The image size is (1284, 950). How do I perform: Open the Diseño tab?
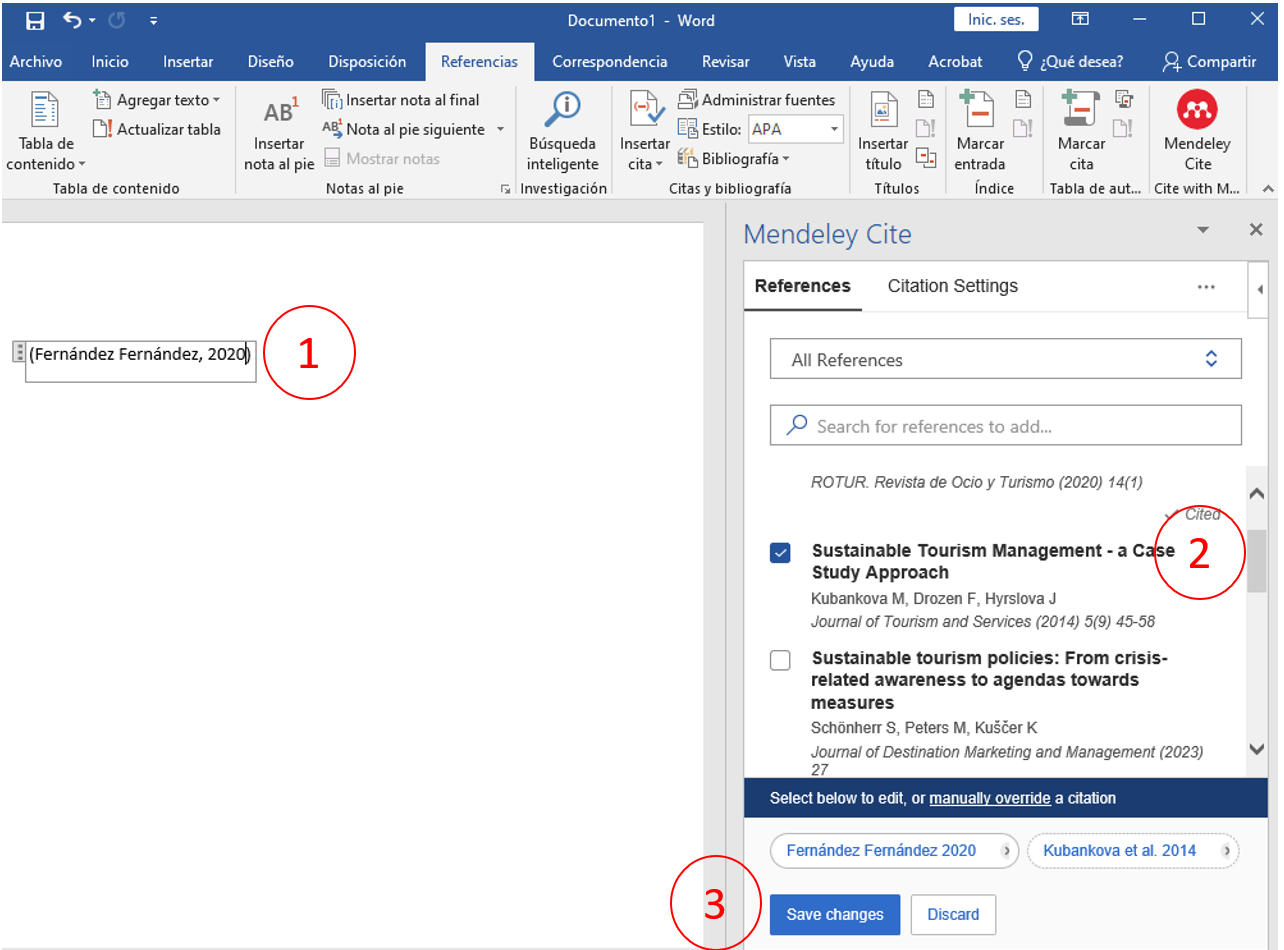[271, 62]
